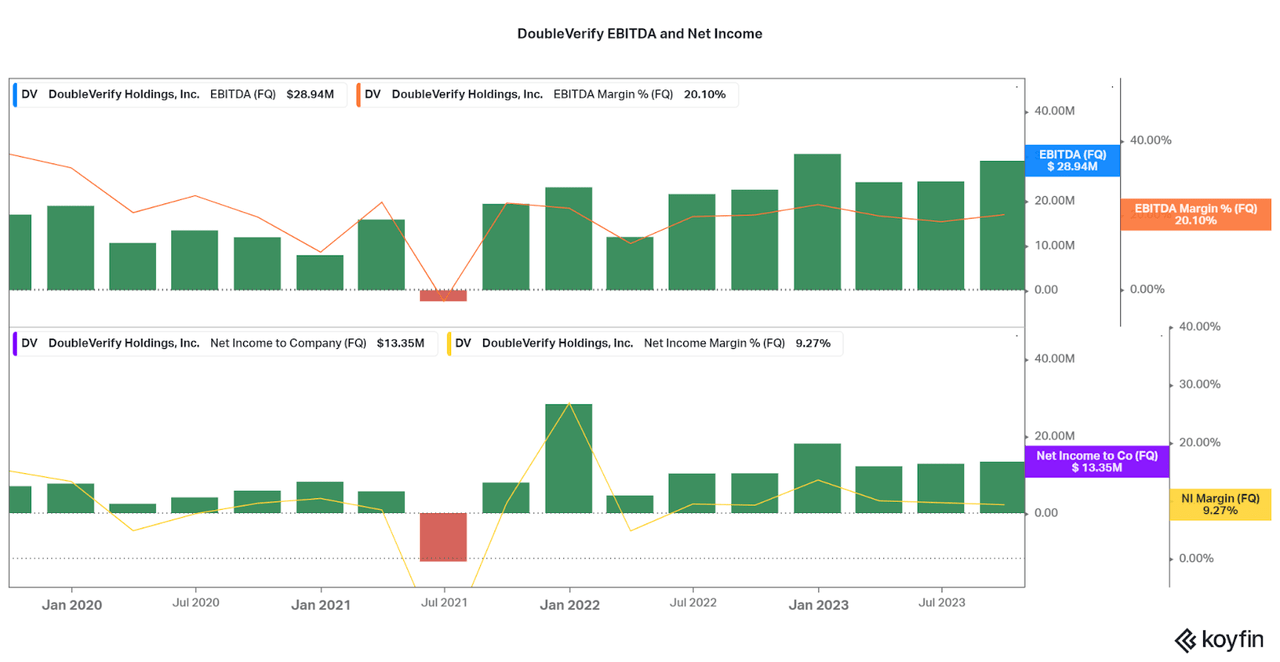Click the 40.00M label on the EBITDA axis

[x=1054, y=111]
